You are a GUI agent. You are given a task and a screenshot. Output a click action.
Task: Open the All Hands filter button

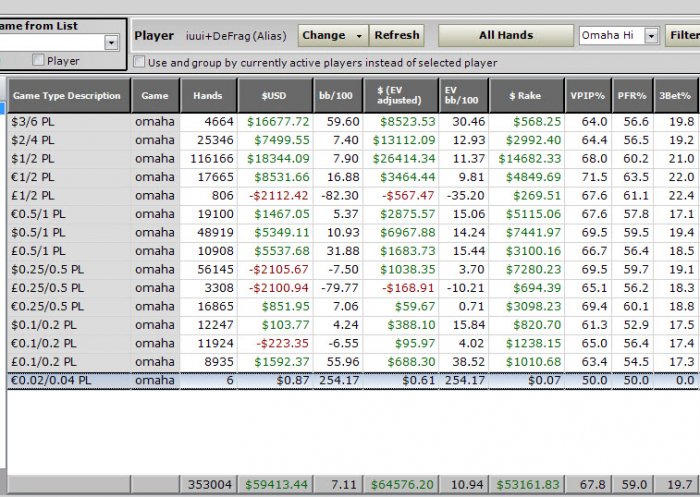pyautogui.click(x=505, y=35)
